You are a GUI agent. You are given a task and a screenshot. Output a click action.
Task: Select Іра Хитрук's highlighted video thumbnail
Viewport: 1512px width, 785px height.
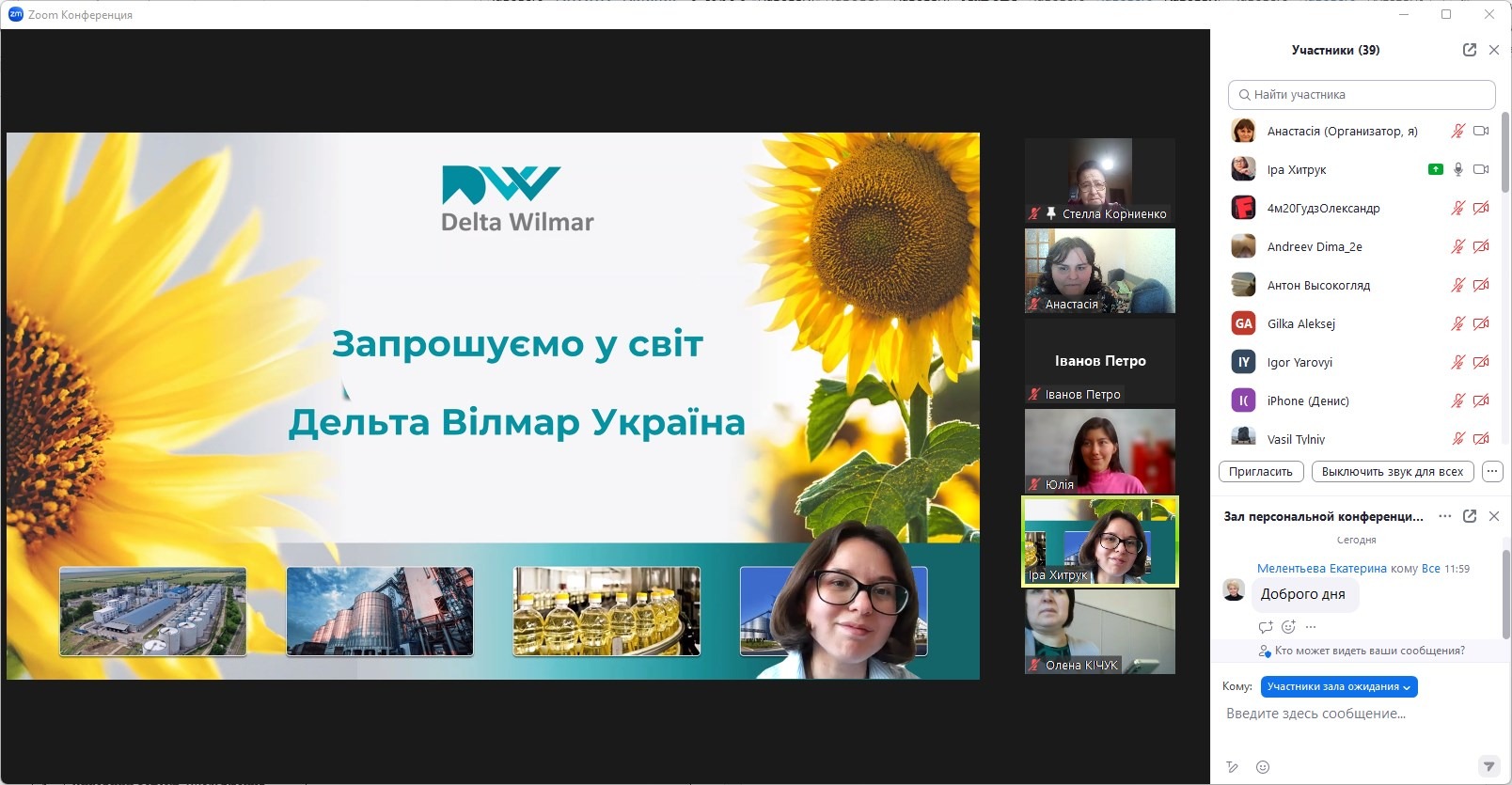point(1100,542)
